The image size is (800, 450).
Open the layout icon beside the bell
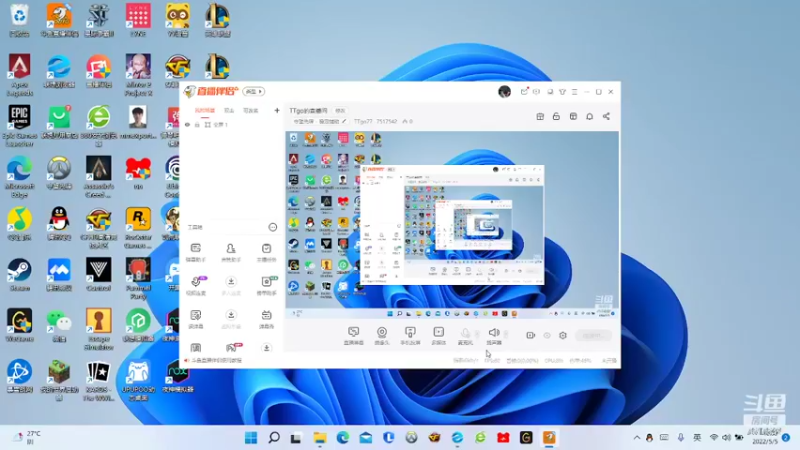(x=573, y=116)
